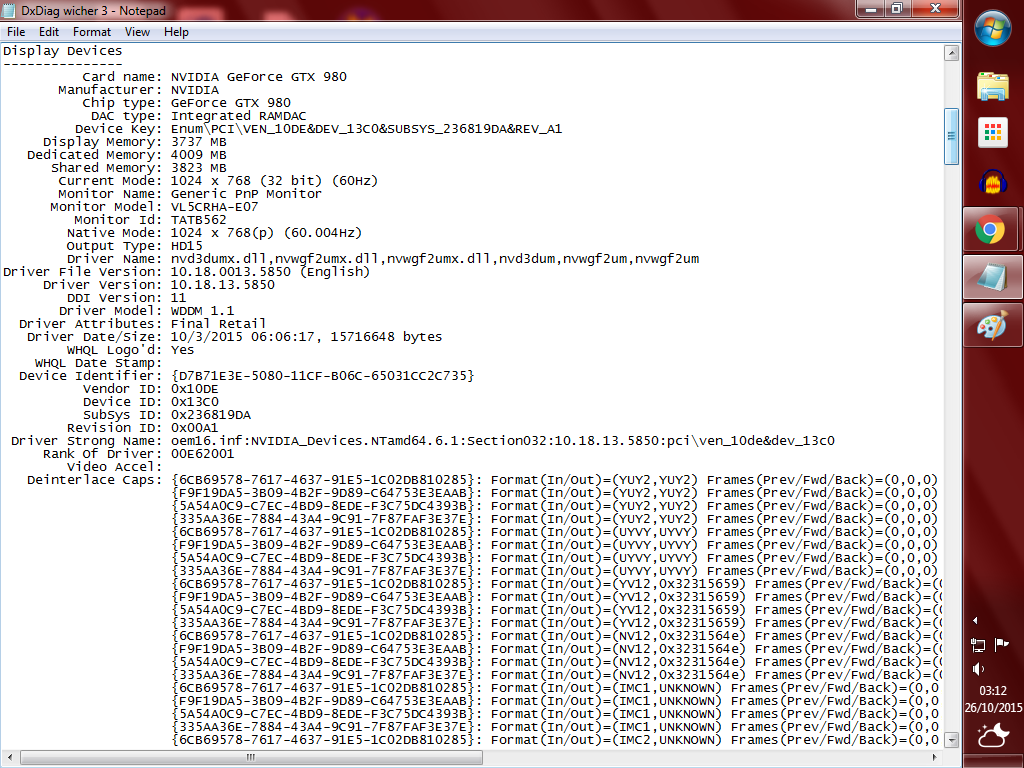The image size is (1024, 768).
Task: Click 'Display Memory: 3737 MB' line
Action: click(x=135, y=142)
